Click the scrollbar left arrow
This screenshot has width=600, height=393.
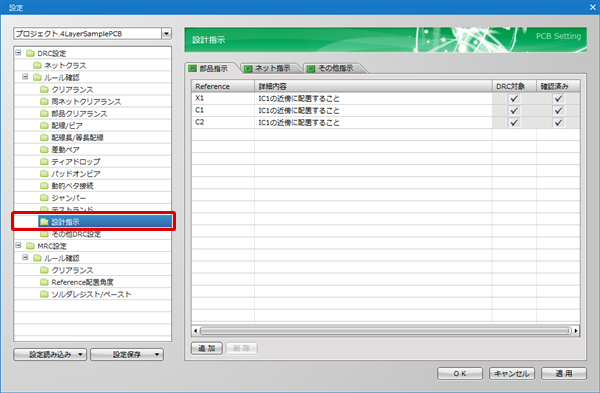(x=196, y=331)
